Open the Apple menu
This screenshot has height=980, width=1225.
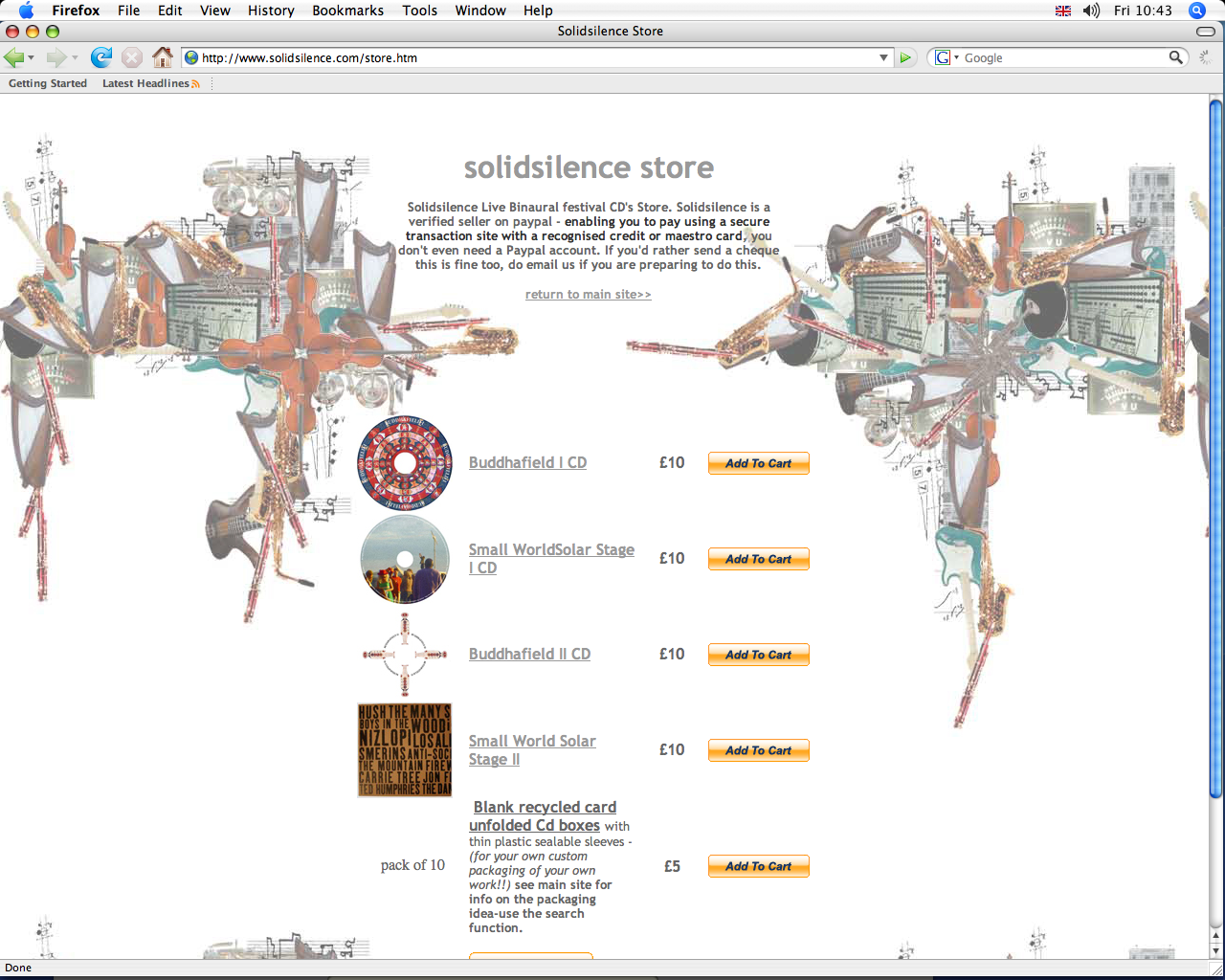26,11
